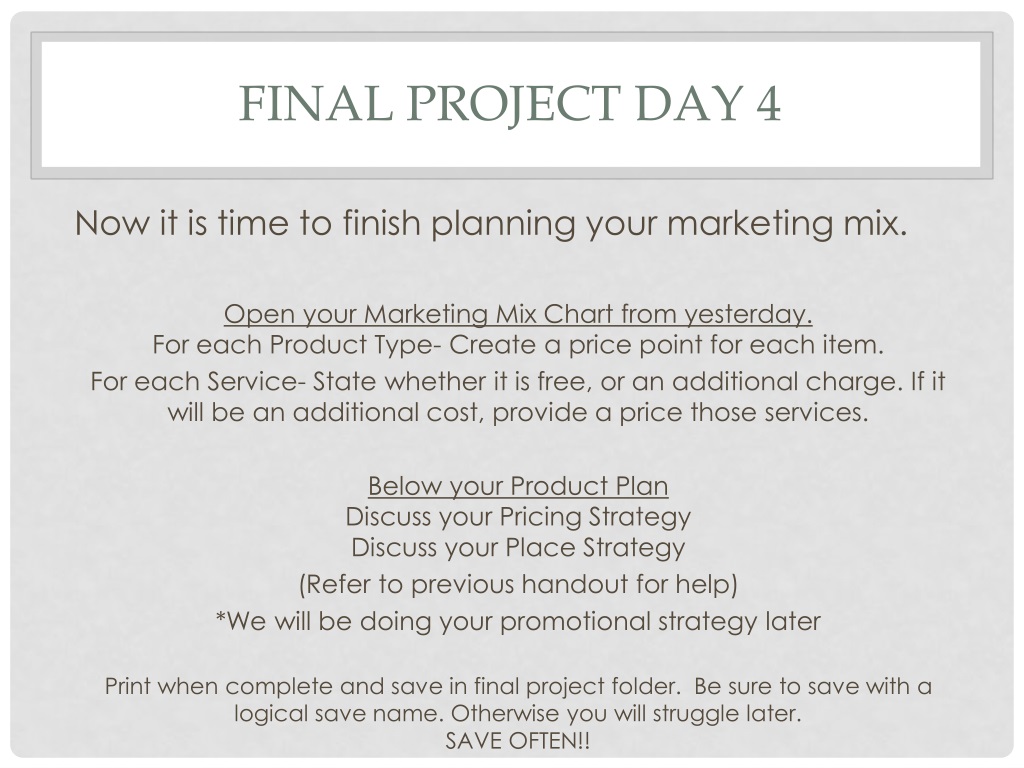Click the underlined Below your Product Plan heading

coord(518,486)
